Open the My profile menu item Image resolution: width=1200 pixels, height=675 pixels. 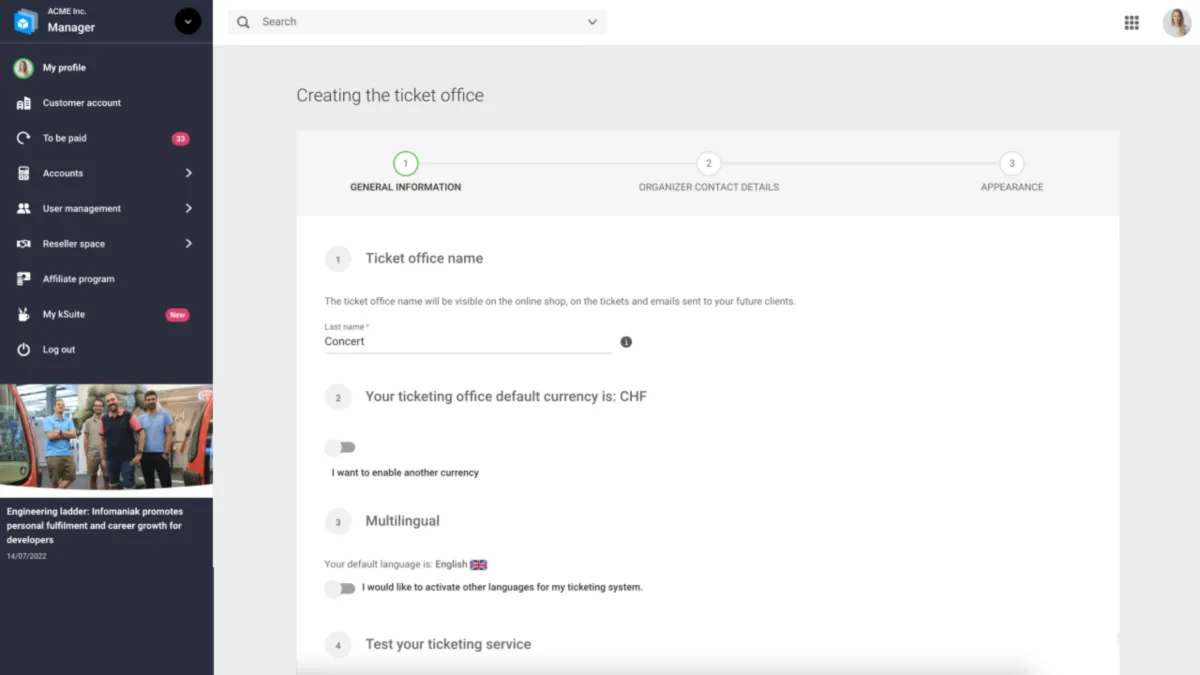pos(64,68)
